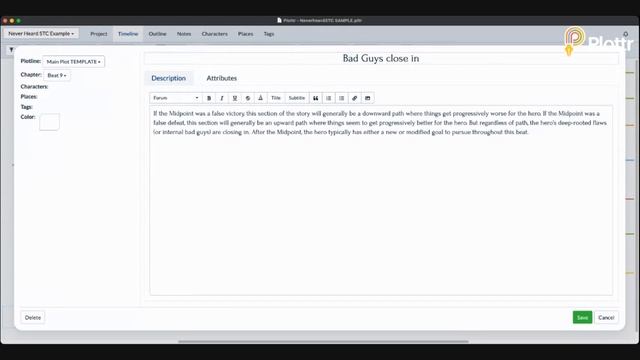Open the Beat 9 chapter dropdown
This screenshot has width=640, height=360.
pos(57,76)
